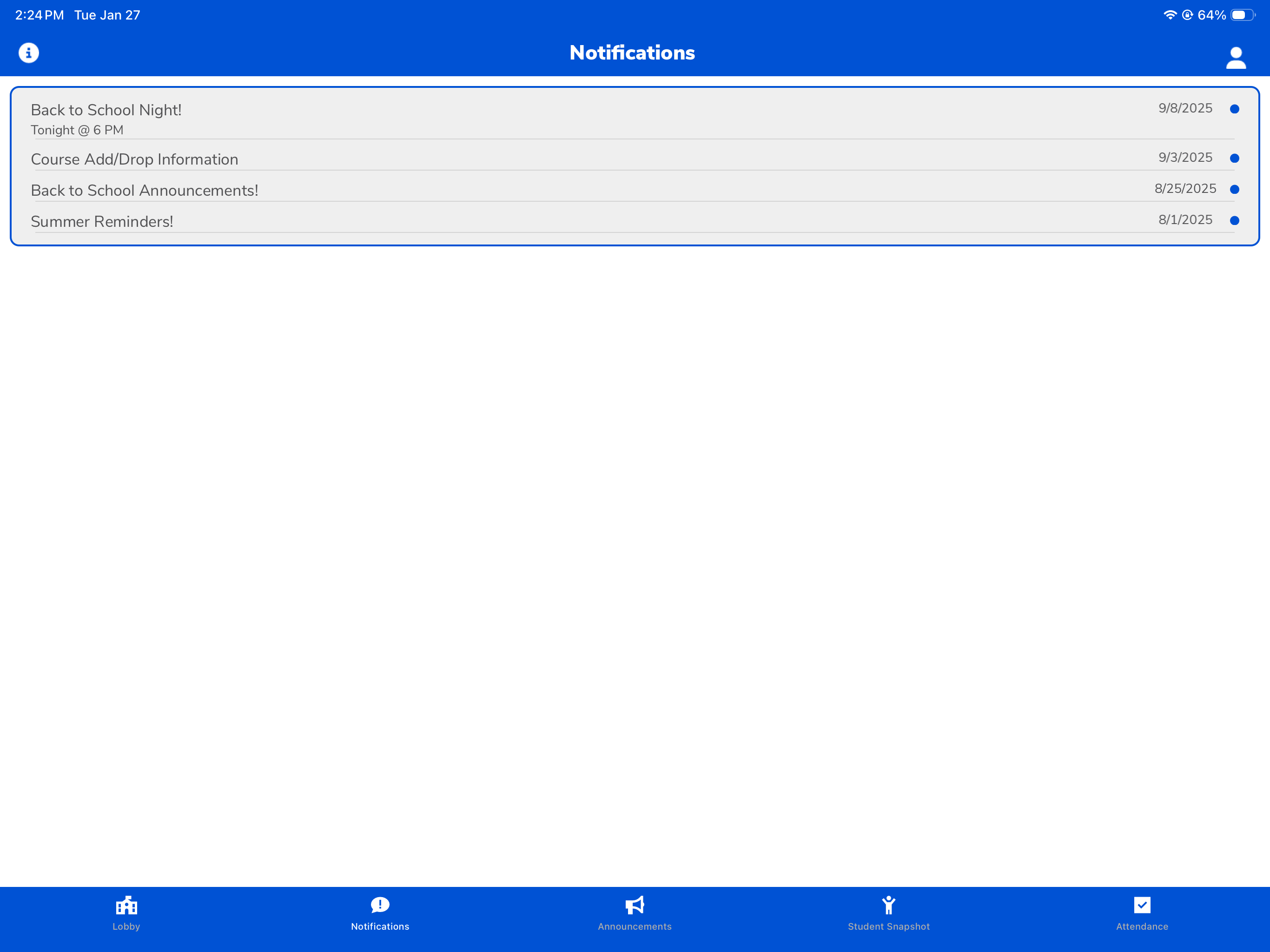Tap the 64% battery percentage
Image resolution: width=1270 pixels, height=952 pixels.
point(1211,15)
